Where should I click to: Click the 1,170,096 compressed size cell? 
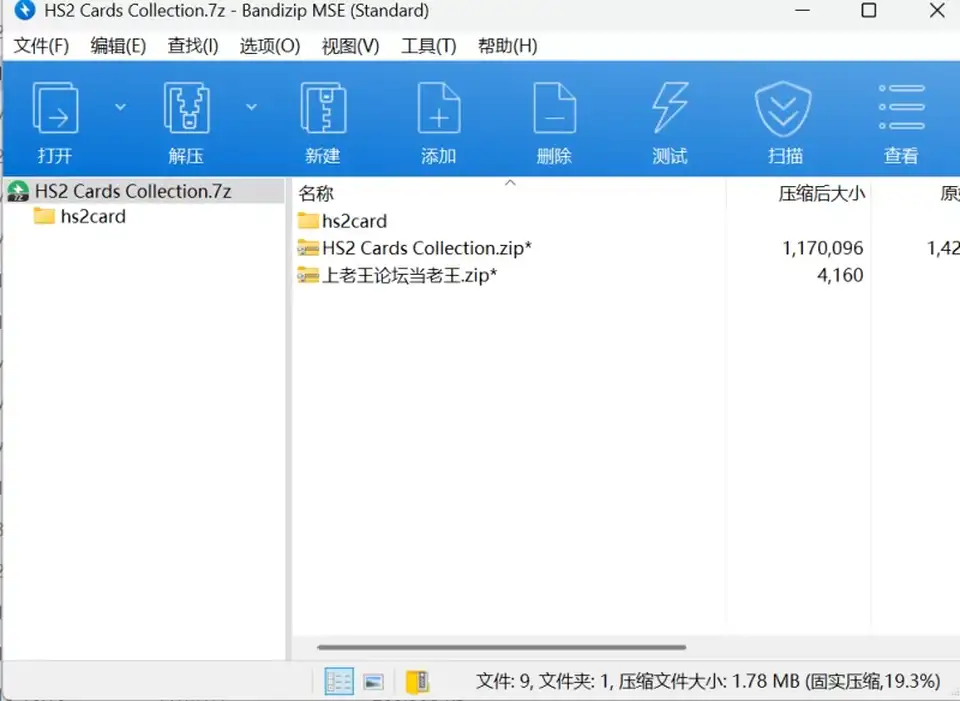coord(823,248)
